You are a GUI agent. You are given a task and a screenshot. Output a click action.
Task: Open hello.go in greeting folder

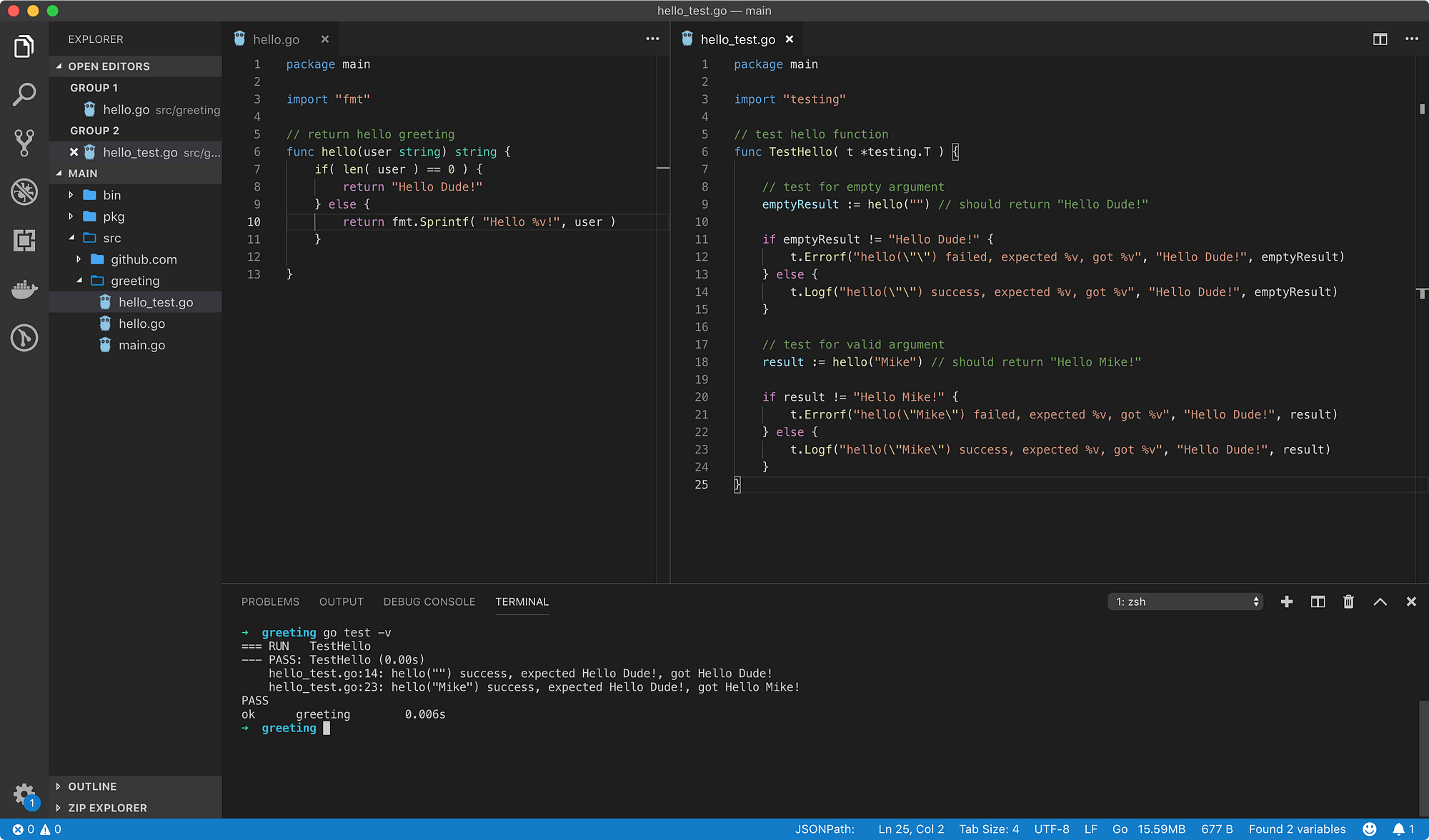(135, 324)
